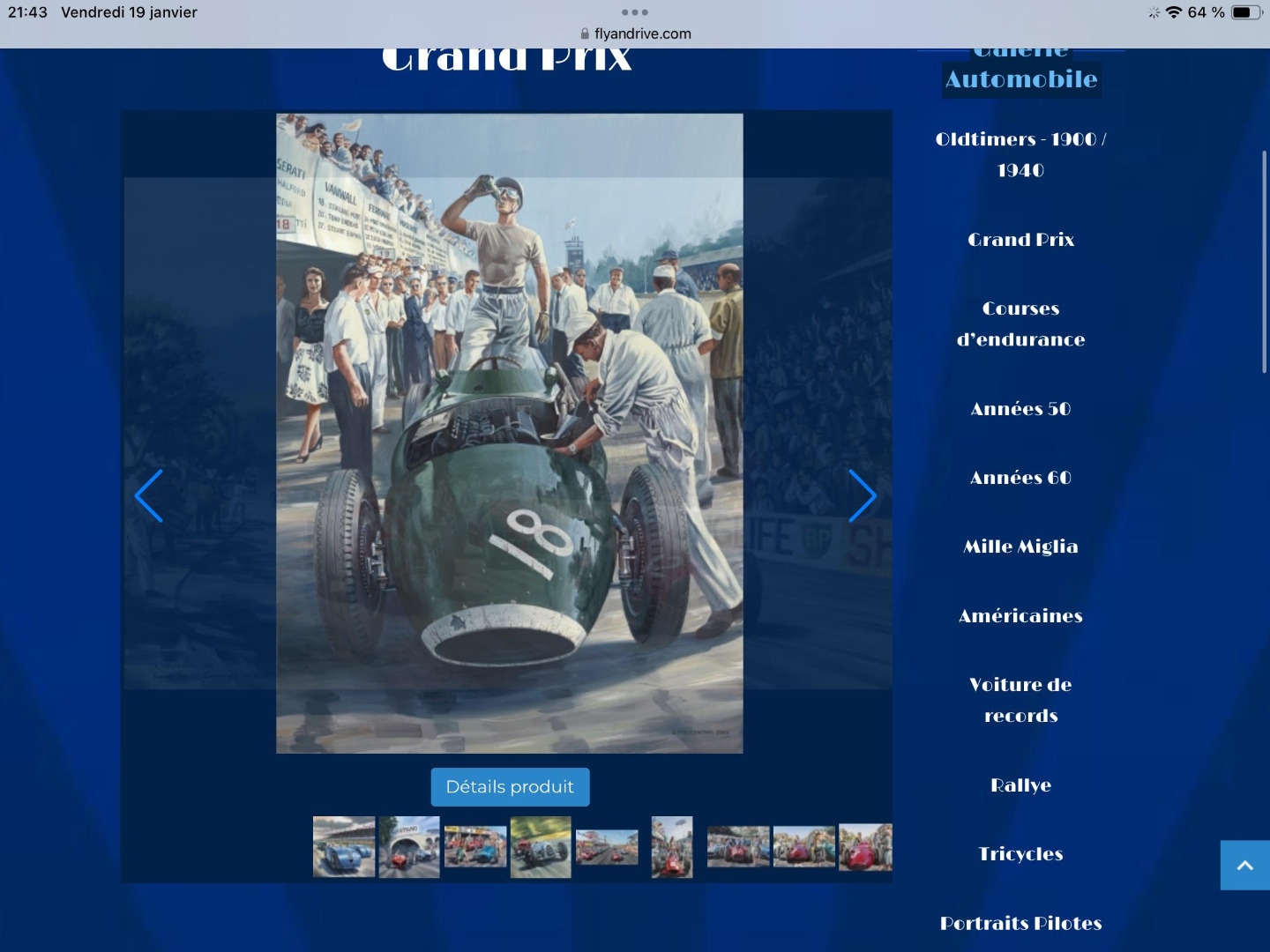The image size is (1270, 952).
Task: Open the Mille Miglia category
Action: pos(1021,547)
